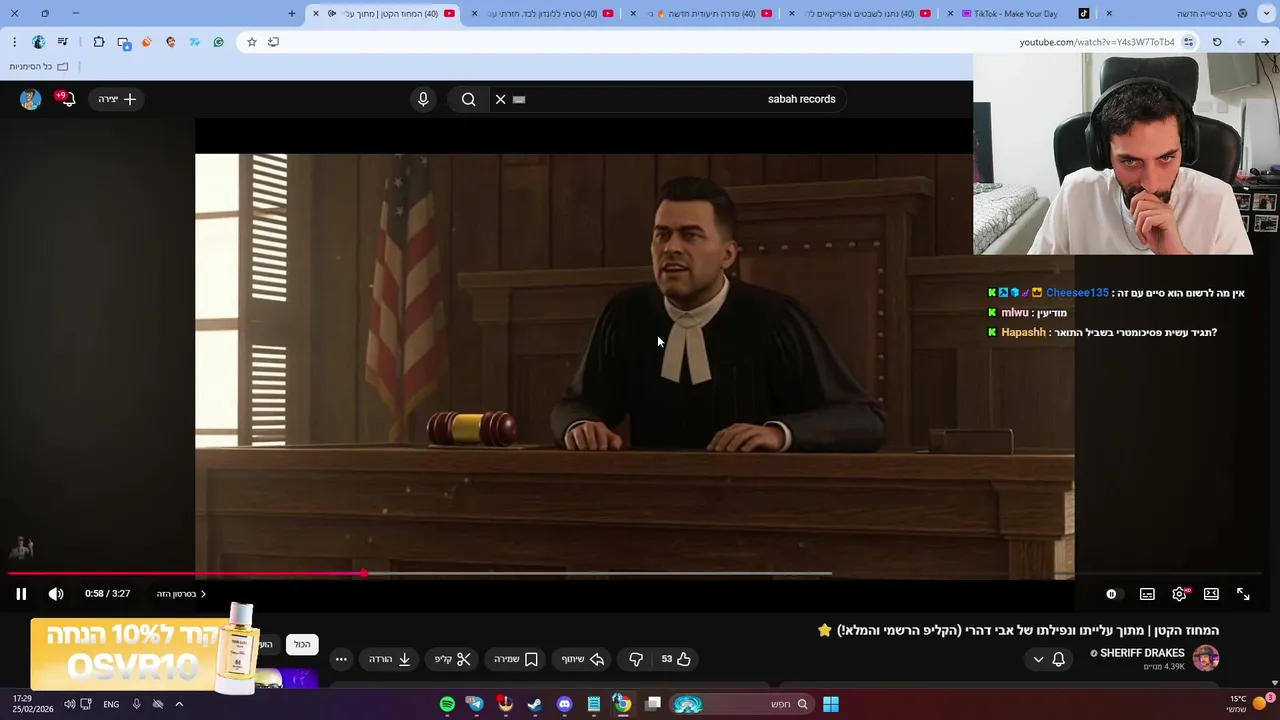Open the ENG language indicator
Viewport: 1280px width, 720px height.
coord(111,704)
